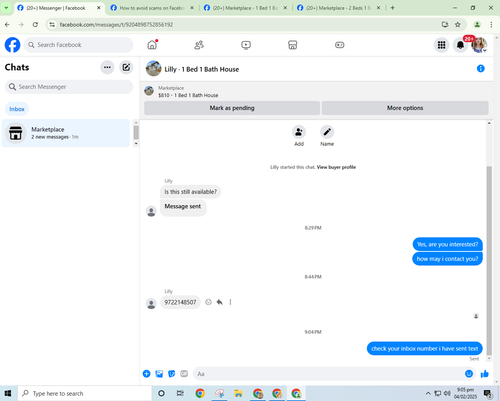Open the Facebook menu grid icon
The image size is (500, 401).
pos(441,45)
